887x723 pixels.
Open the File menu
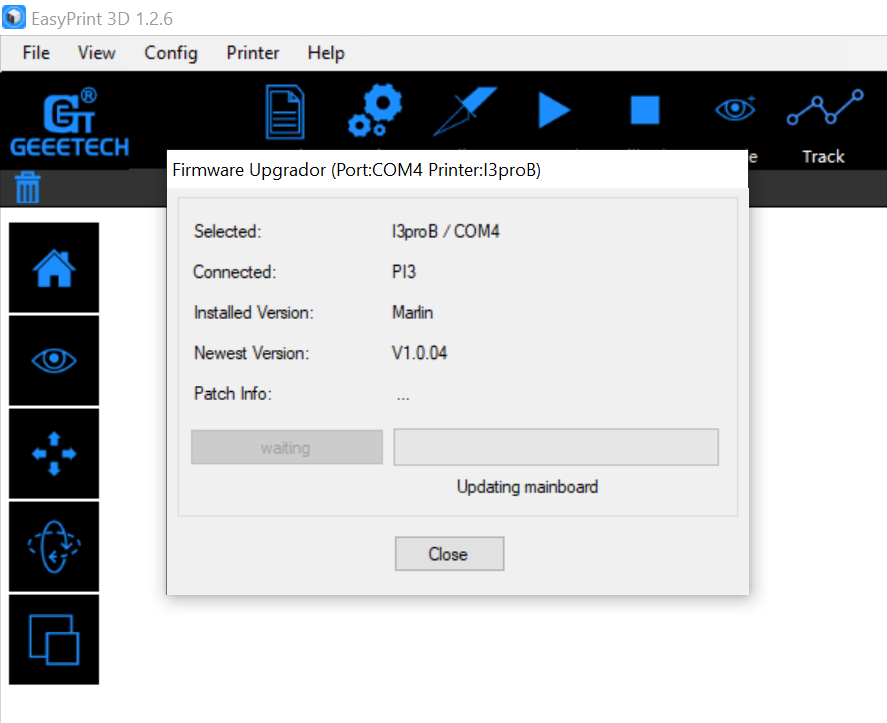coord(36,53)
